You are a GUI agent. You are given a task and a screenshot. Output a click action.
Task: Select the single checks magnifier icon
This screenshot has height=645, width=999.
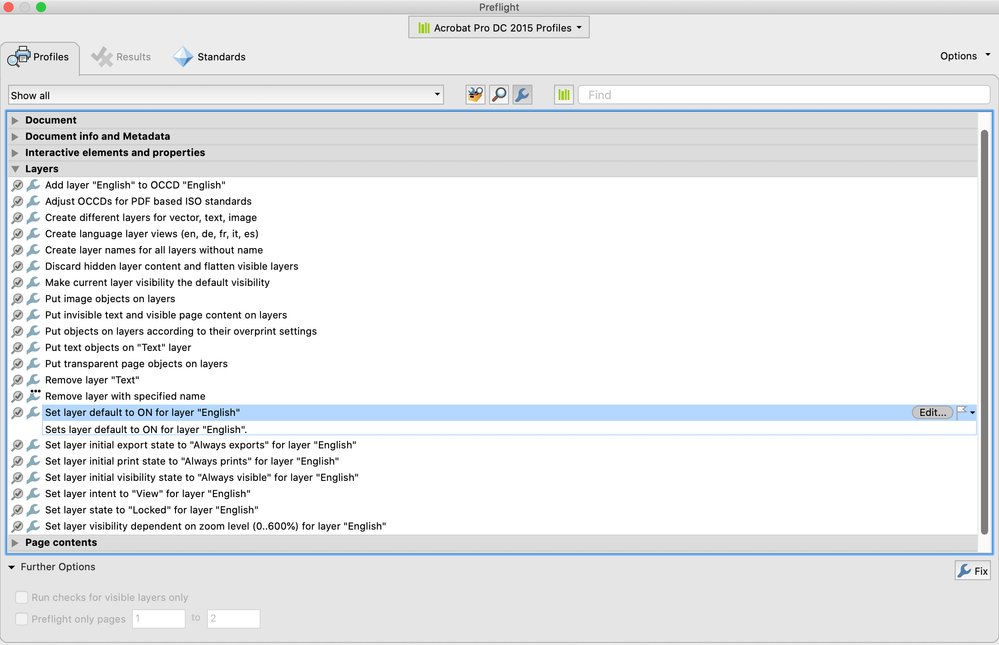tap(499, 95)
